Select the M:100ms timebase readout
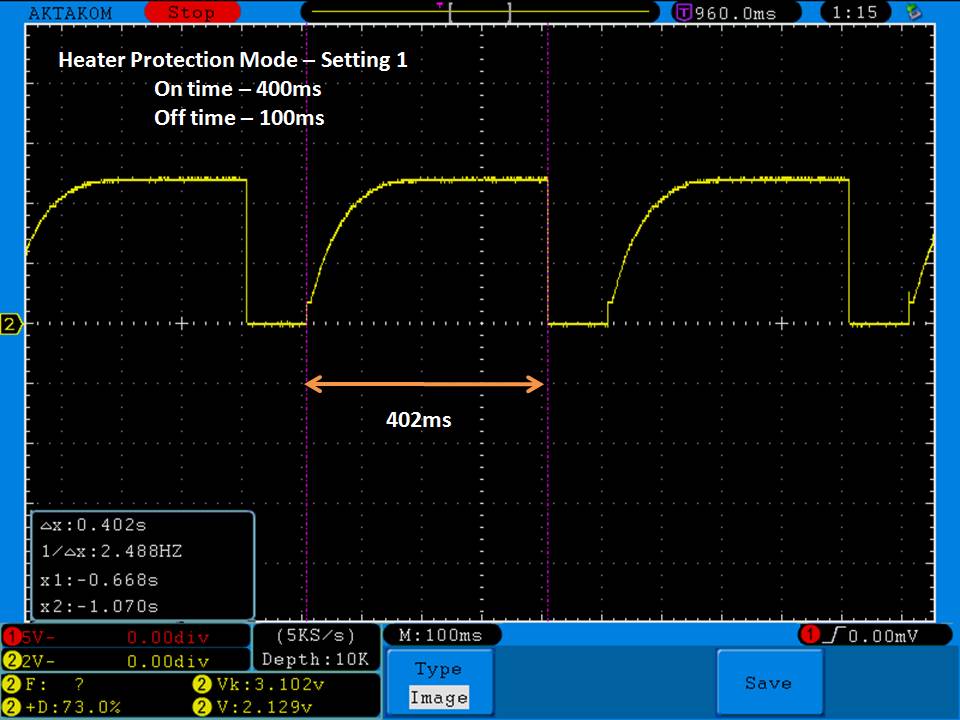 tap(440, 635)
